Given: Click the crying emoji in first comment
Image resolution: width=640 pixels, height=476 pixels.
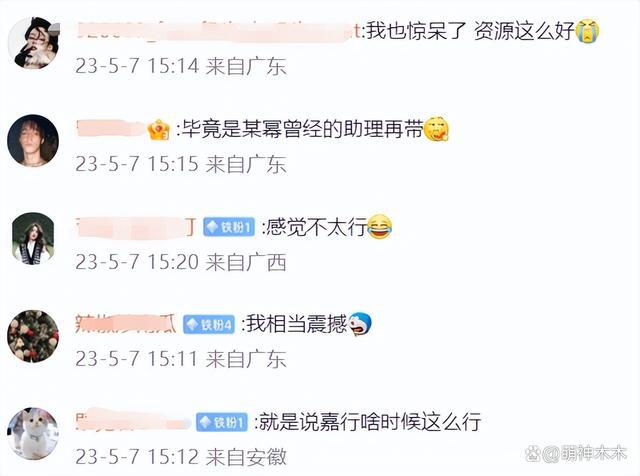Looking at the screenshot, I should point(588,31).
